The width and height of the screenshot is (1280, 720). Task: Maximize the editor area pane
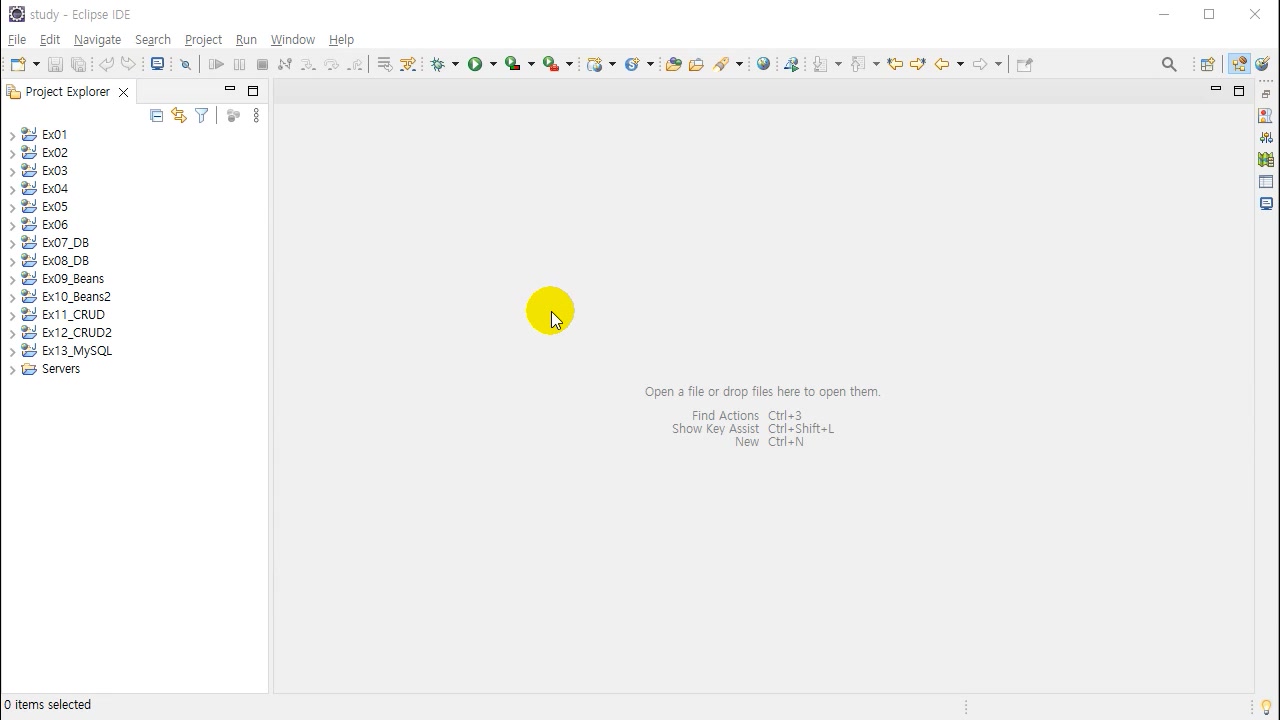click(x=1238, y=91)
